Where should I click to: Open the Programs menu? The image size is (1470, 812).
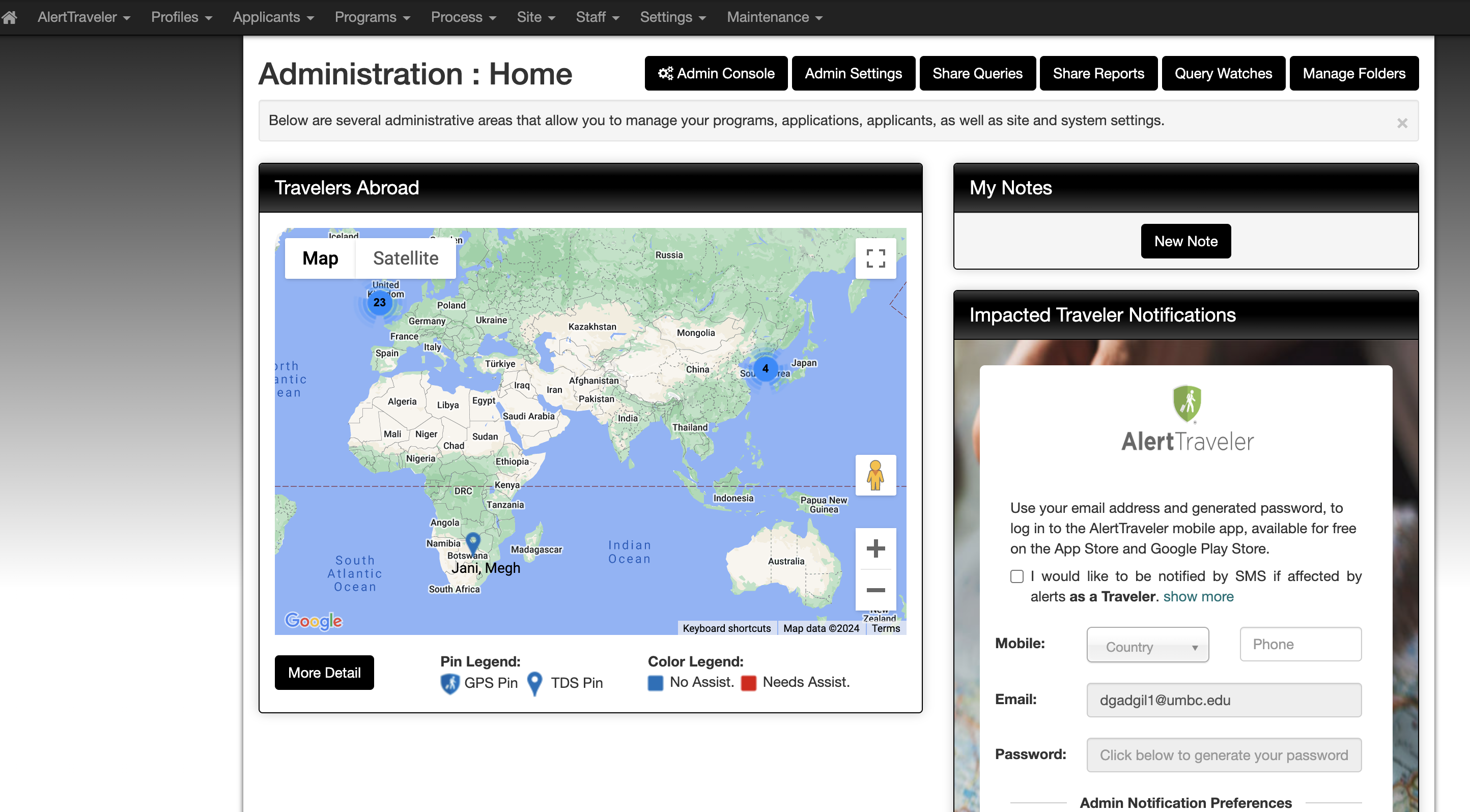pyautogui.click(x=372, y=17)
